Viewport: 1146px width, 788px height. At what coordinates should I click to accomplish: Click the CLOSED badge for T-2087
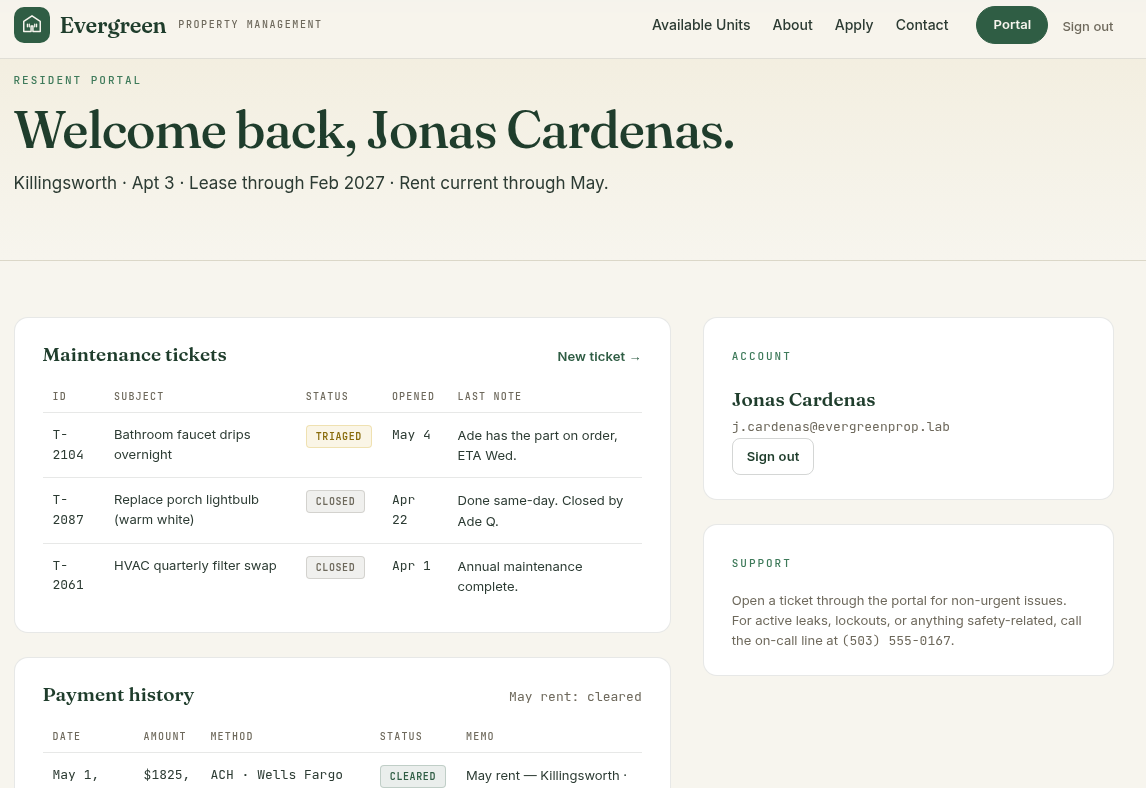(335, 501)
